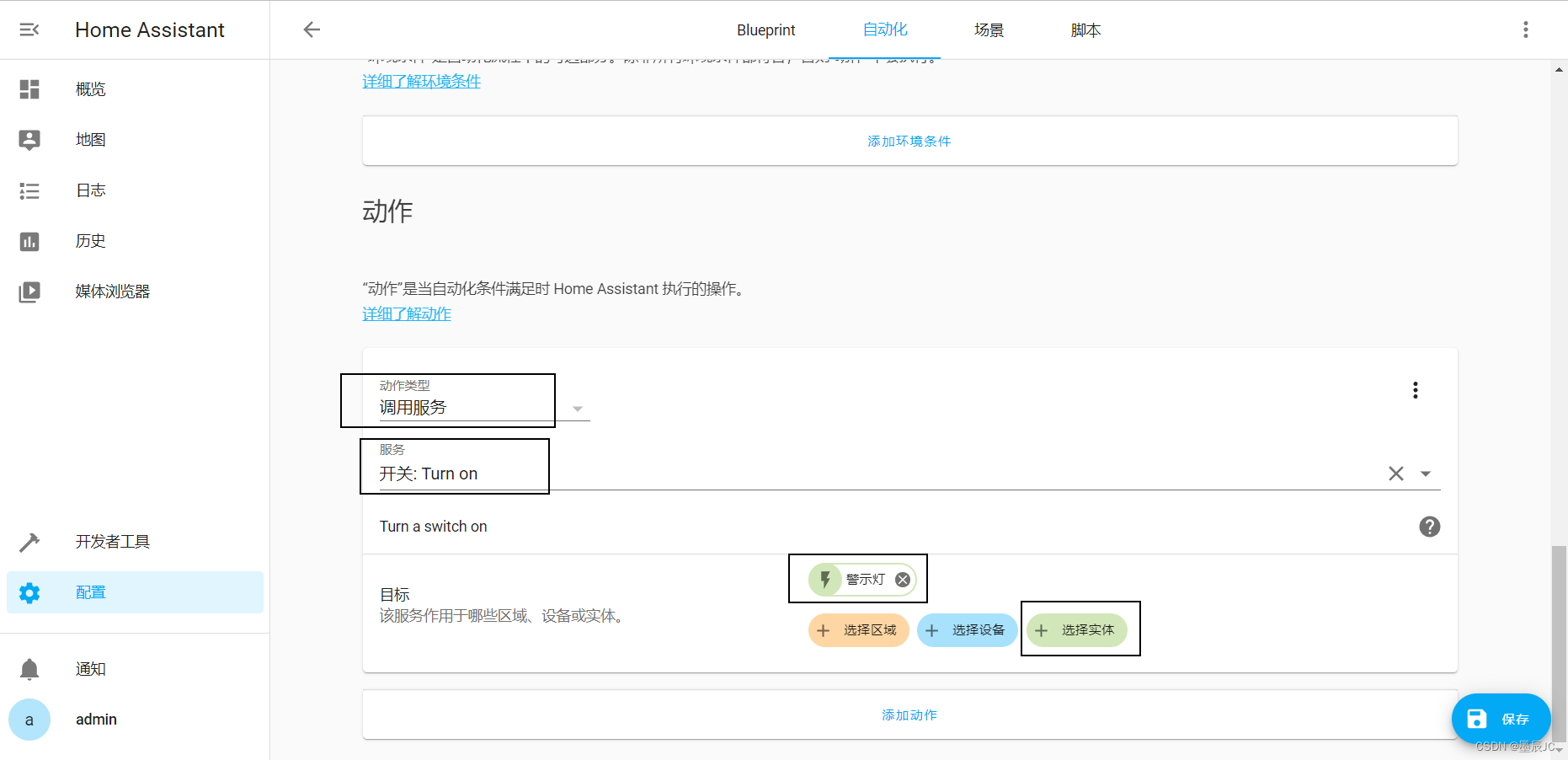Viewport: 1568px width, 760px height.
Task: Select the 通知 sidebar label
Action: pos(91,669)
